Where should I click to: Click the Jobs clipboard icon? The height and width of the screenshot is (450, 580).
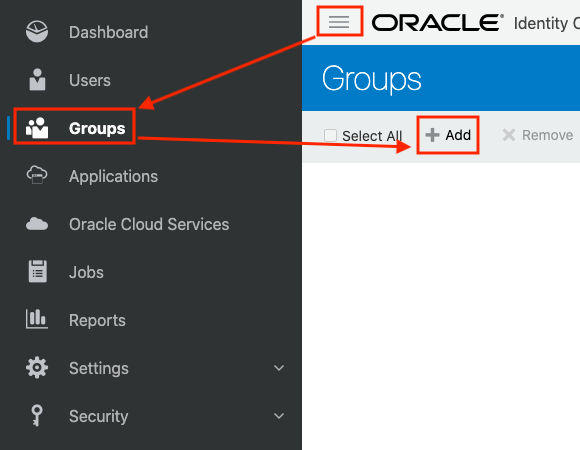coord(37,271)
